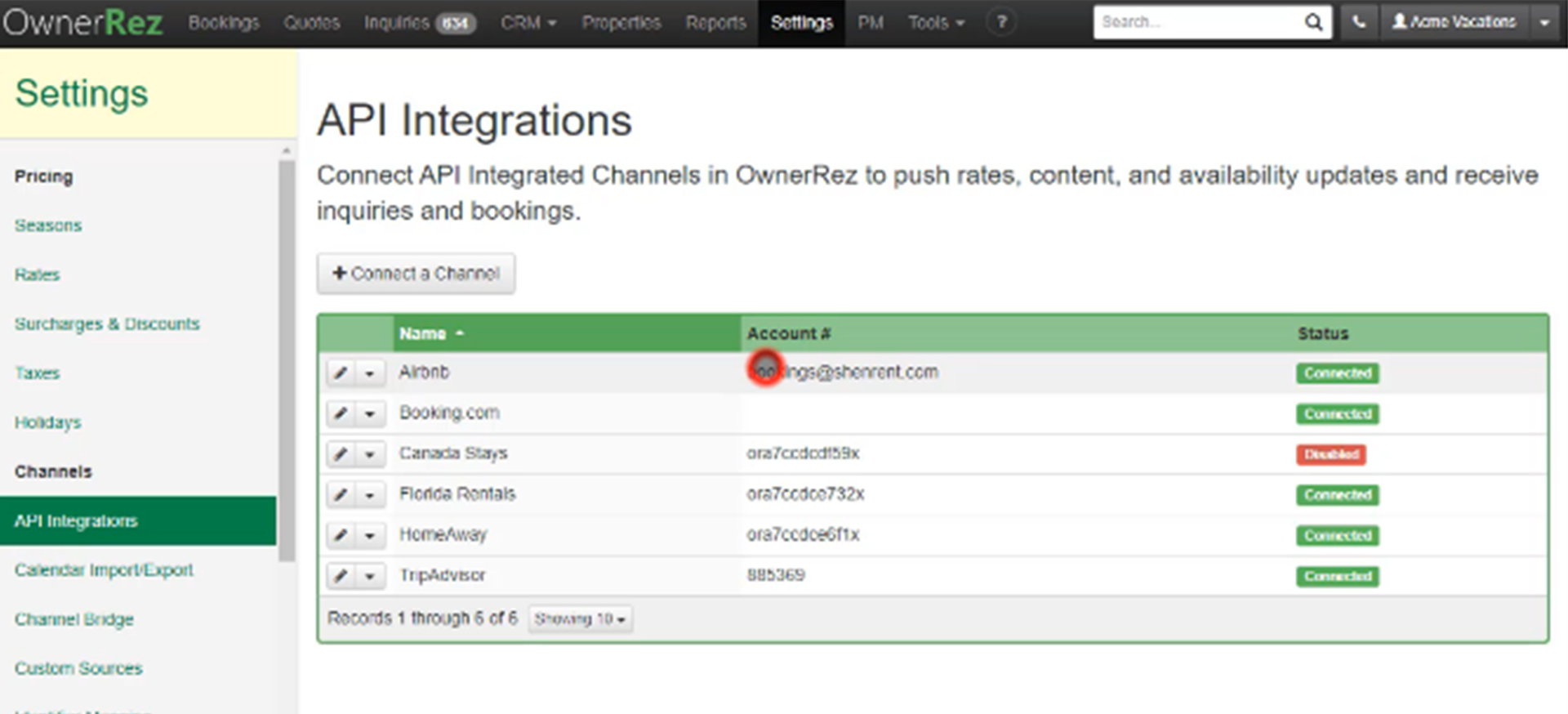The width and height of the screenshot is (1568, 714).
Task: Open the Canada Stays row actions dropdown
Action: [x=370, y=453]
